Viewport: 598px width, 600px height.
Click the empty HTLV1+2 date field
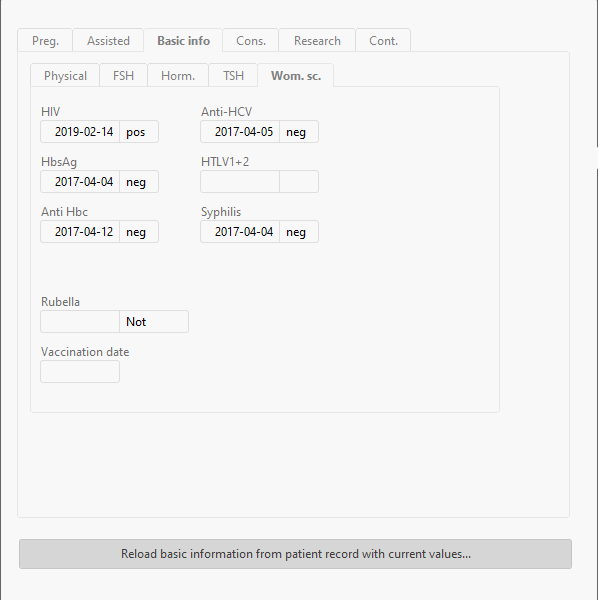click(240, 182)
